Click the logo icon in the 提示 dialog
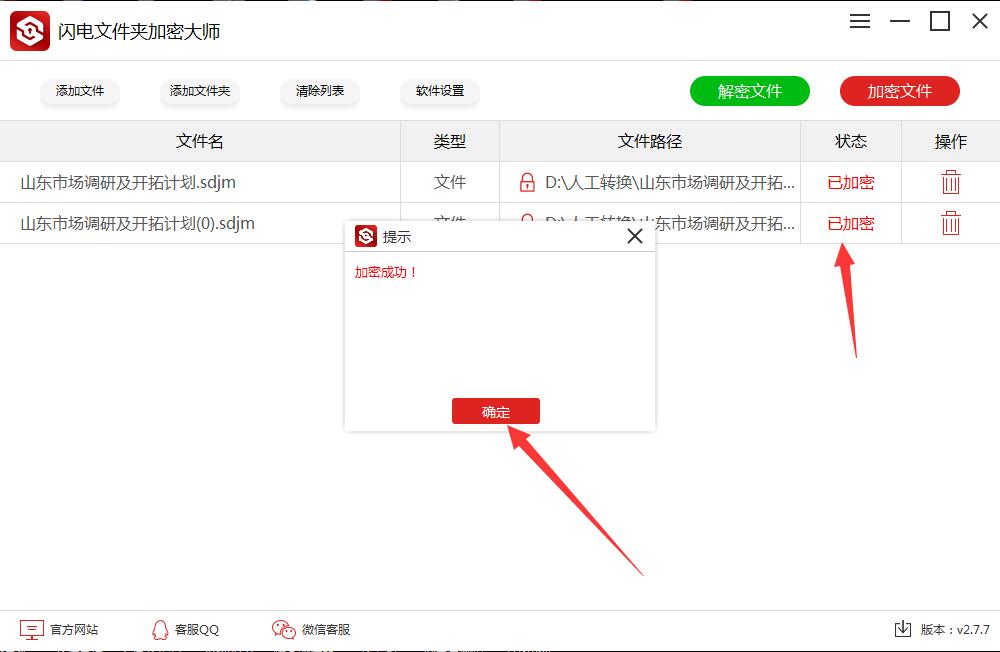Screen dimensions: 1000x652 point(366,236)
